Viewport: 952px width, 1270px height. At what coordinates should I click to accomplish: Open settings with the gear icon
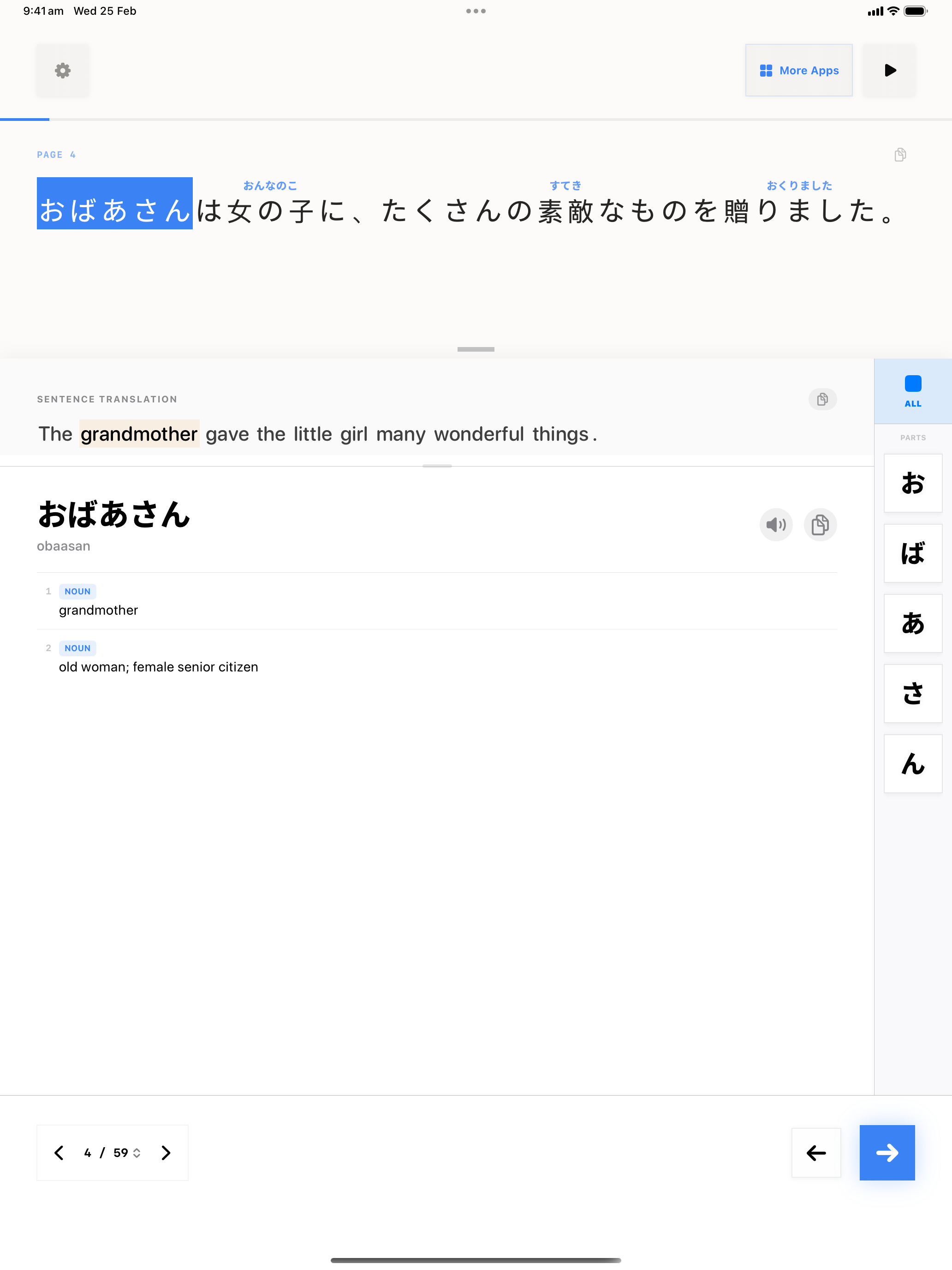(63, 71)
